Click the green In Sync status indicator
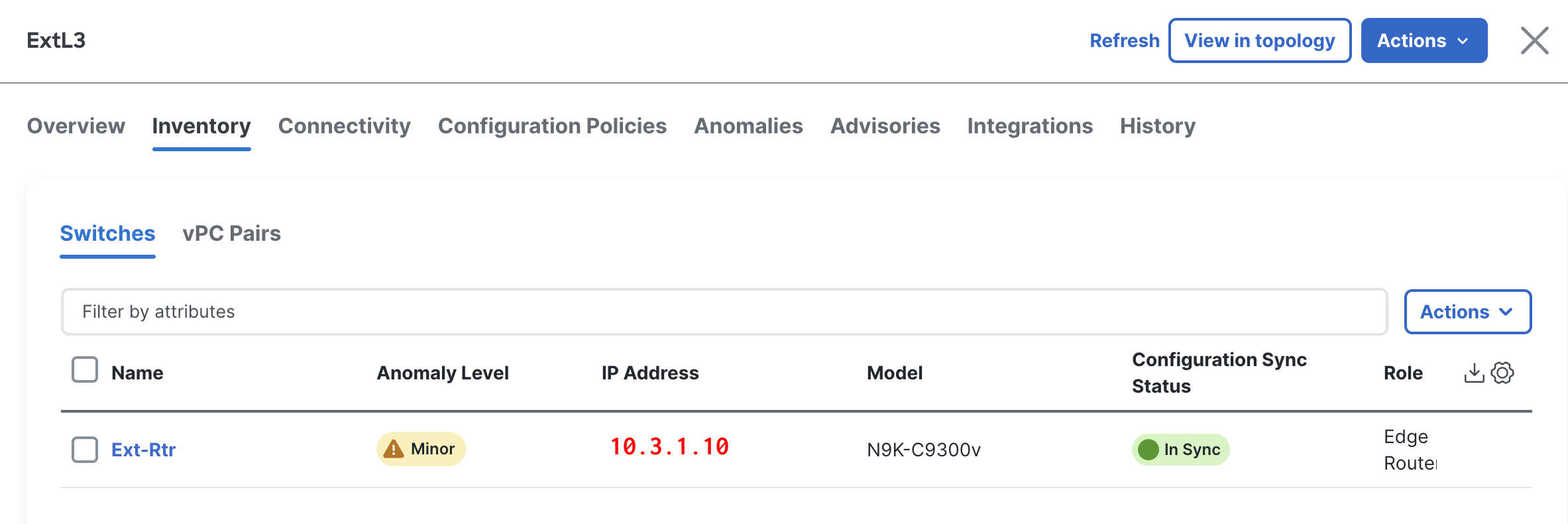Viewport: 1568px width, 524px height. click(1180, 450)
